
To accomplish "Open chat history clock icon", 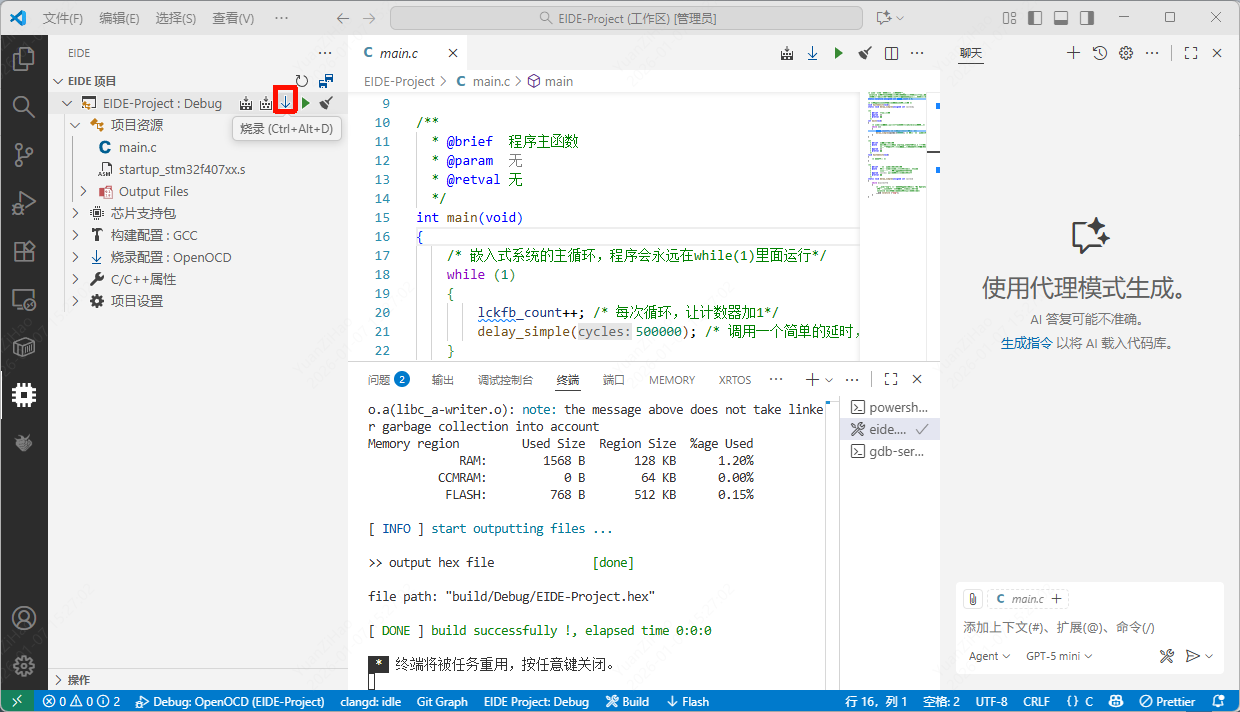I will 1100,53.
